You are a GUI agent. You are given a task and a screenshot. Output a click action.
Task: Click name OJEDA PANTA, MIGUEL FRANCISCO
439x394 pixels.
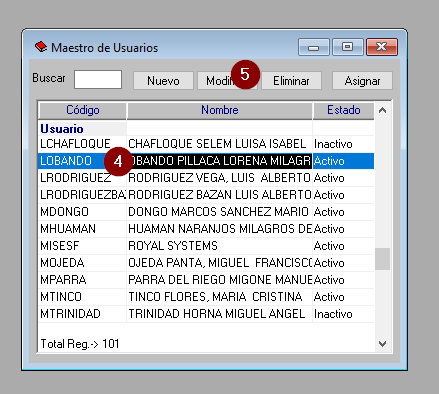220,263
